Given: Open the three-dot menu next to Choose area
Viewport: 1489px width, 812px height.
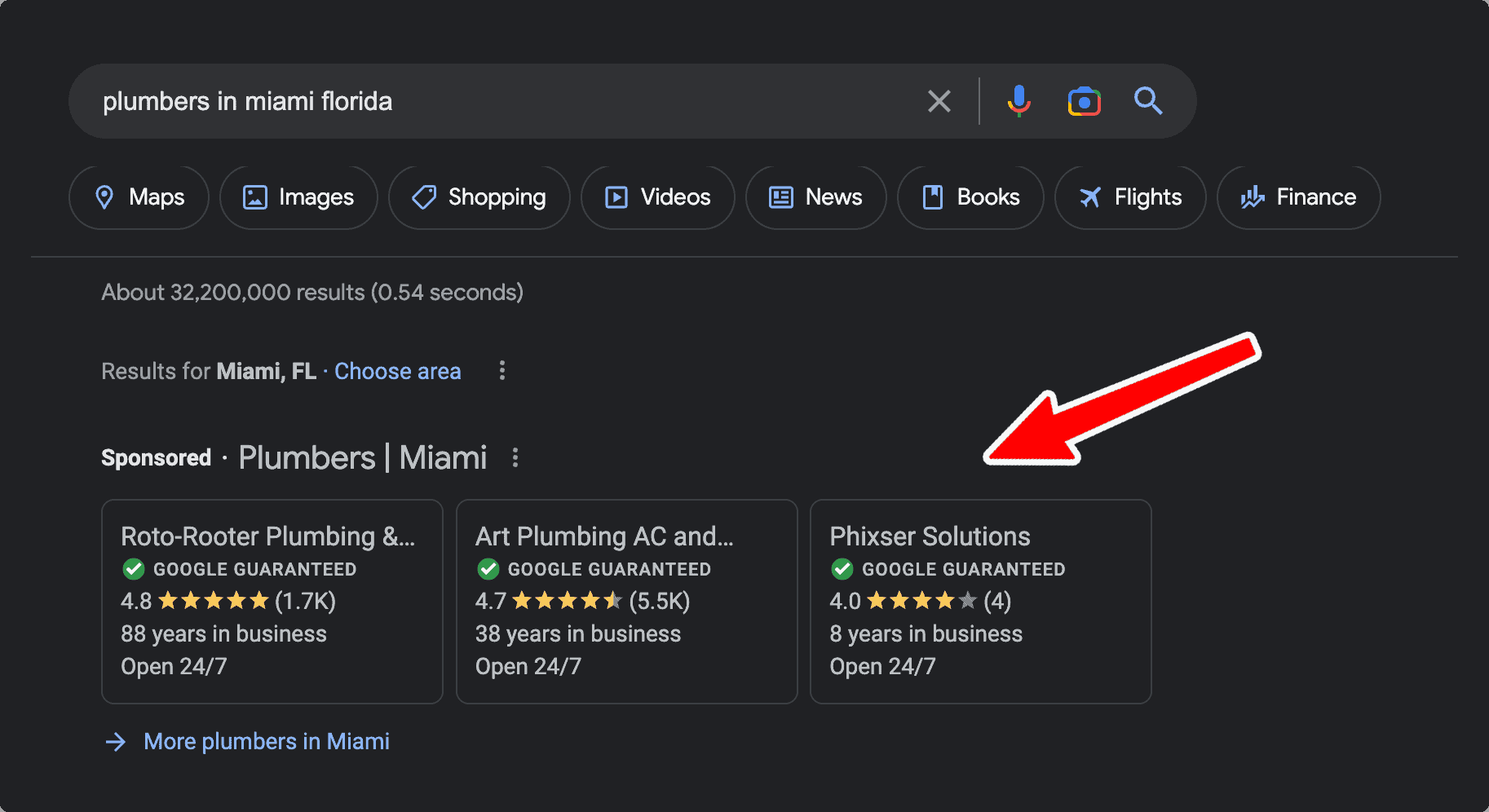Looking at the screenshot, I should pyautogui.click(x=502, y=371).
